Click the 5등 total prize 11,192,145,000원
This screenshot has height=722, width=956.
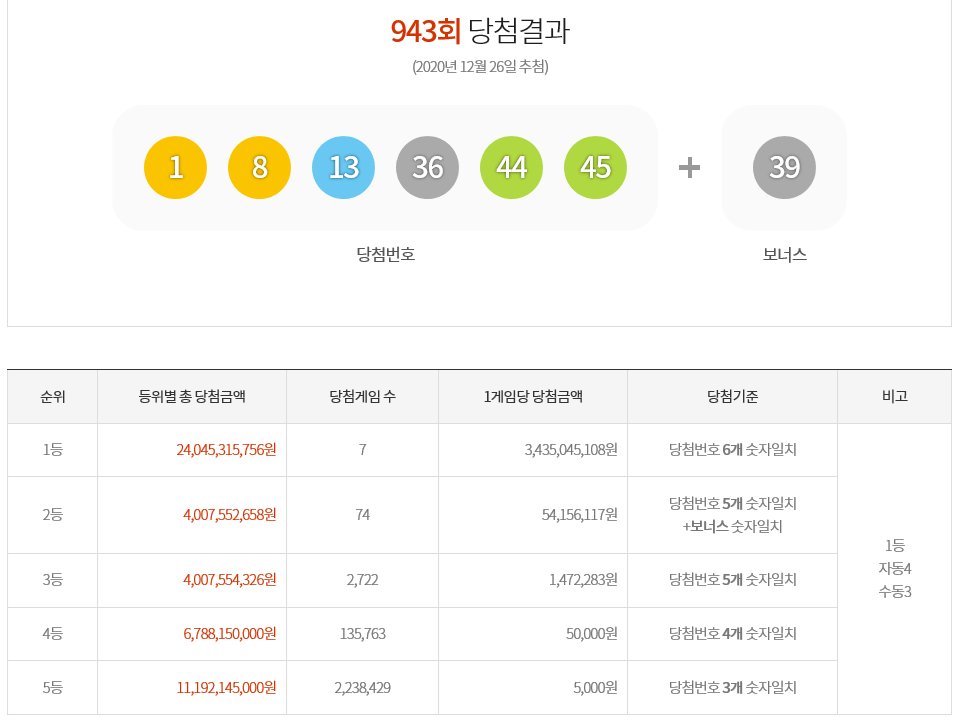226,688
